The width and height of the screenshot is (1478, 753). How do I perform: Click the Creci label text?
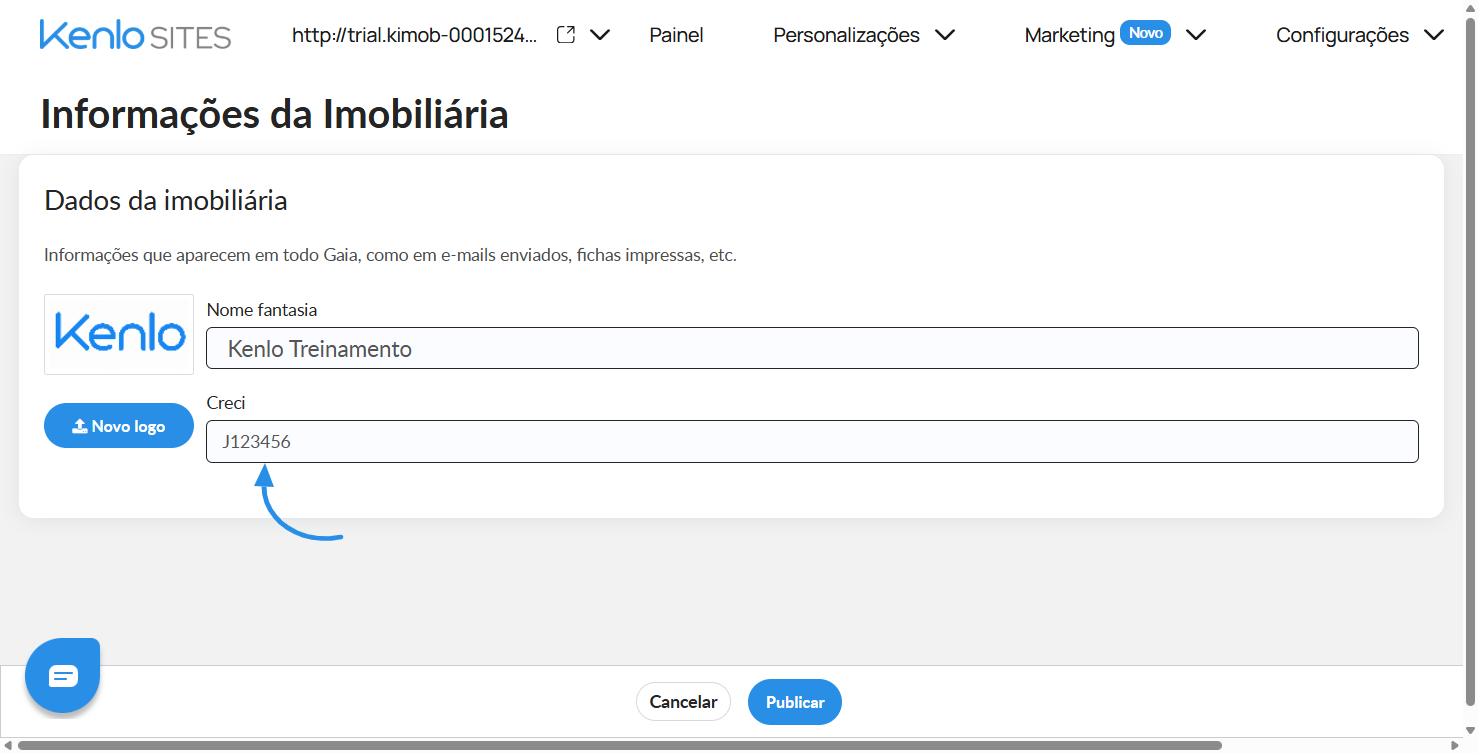tap(226, 403)
